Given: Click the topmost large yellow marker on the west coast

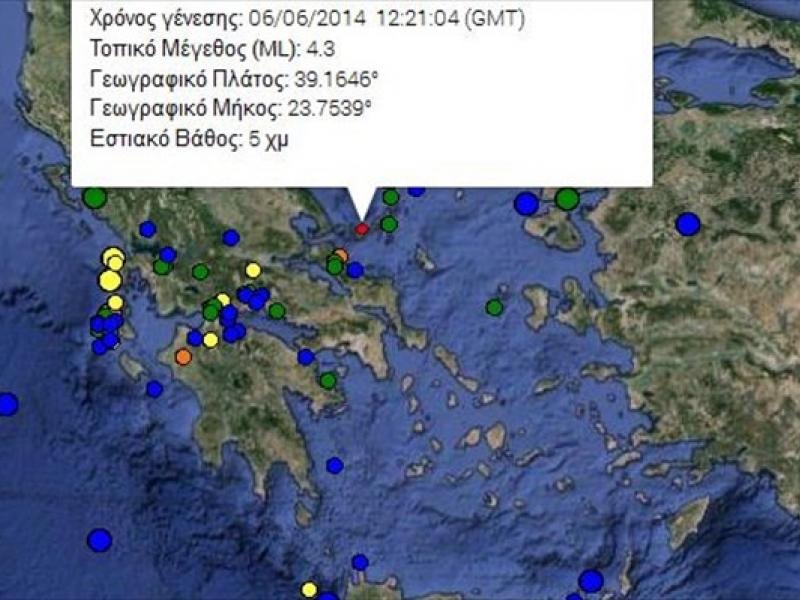Looking at the screenshot, I should pos(113,257).
